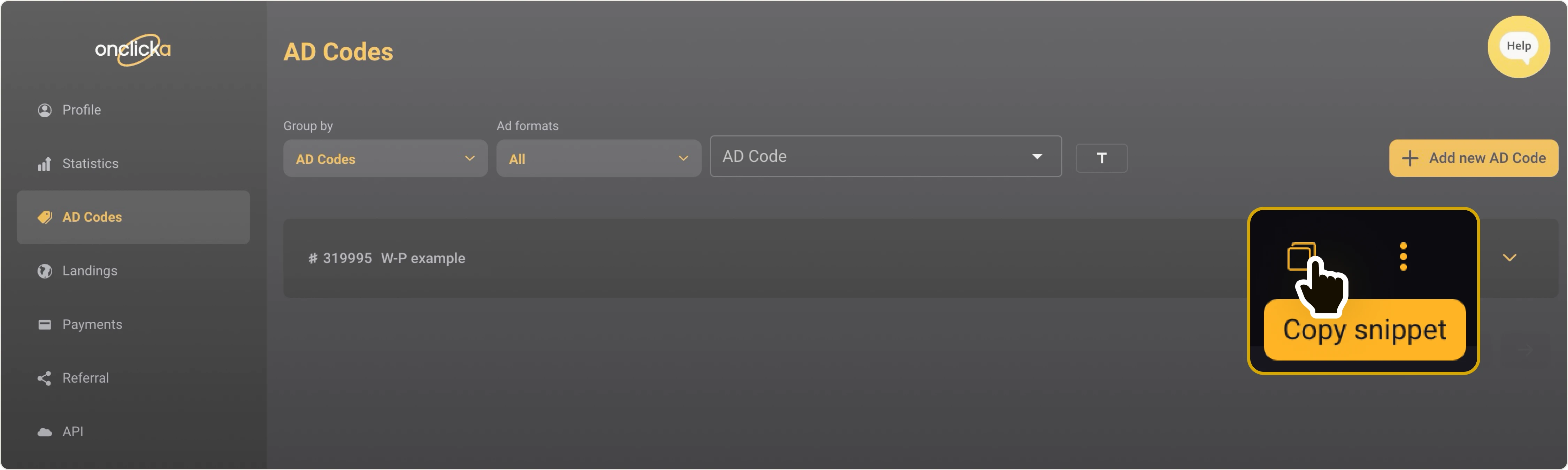Open the Landings globe icon

click(x=45, y=271)
